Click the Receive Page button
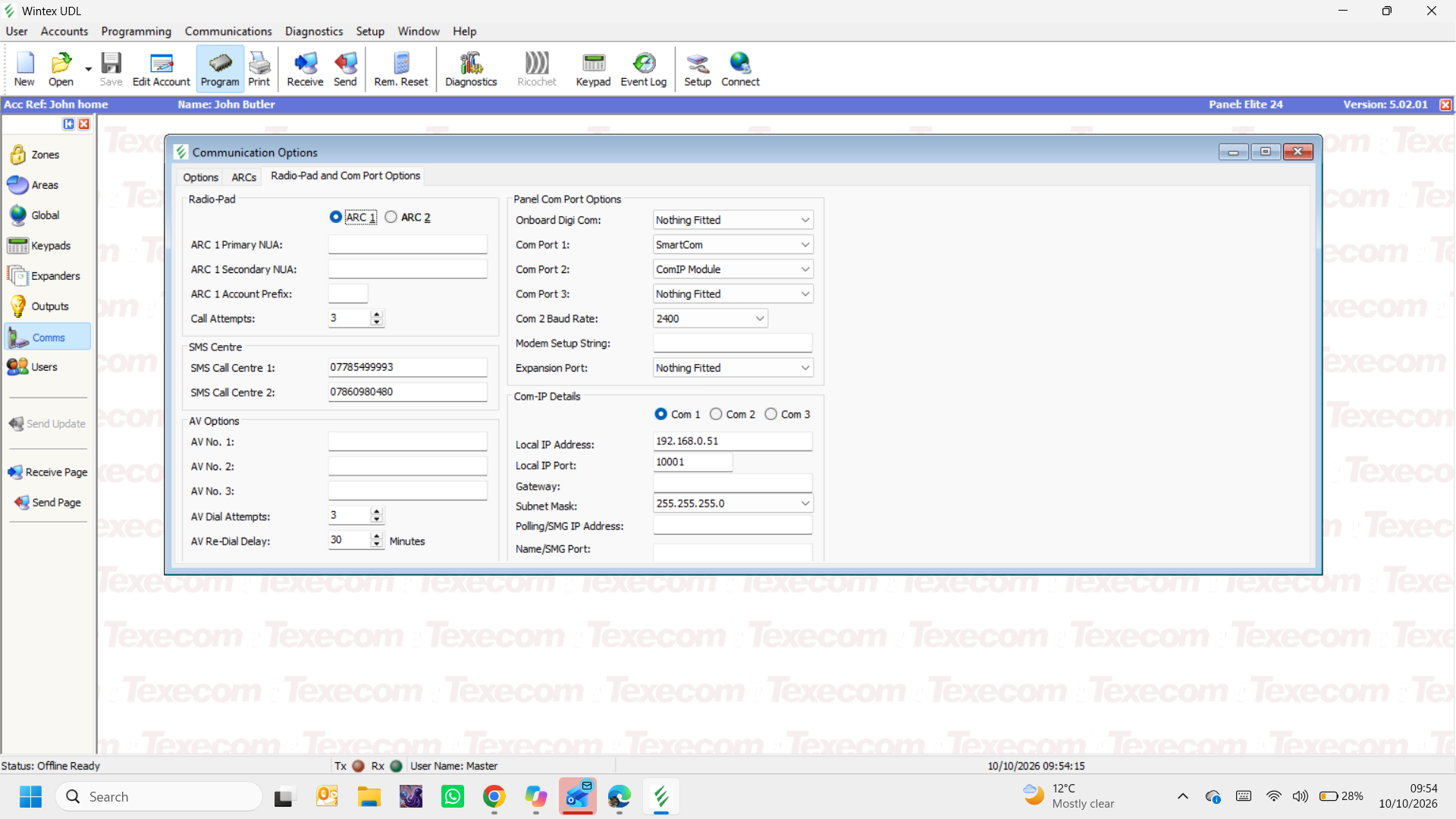Viewport: 1456px width, 819px height. tap(48, 472)
